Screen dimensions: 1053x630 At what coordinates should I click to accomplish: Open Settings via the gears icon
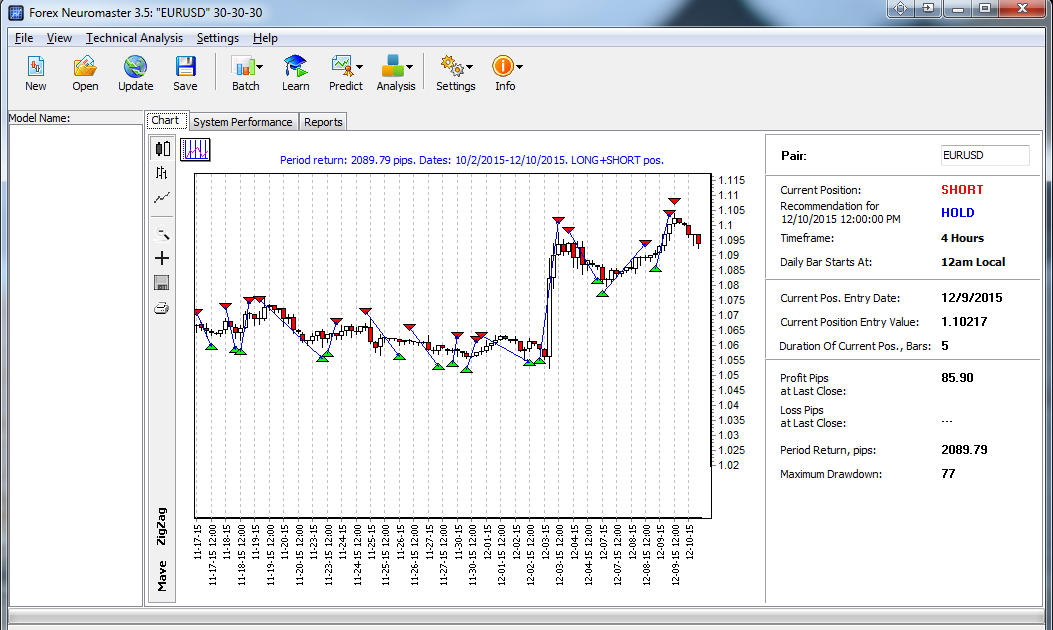(x=452, y=67)
